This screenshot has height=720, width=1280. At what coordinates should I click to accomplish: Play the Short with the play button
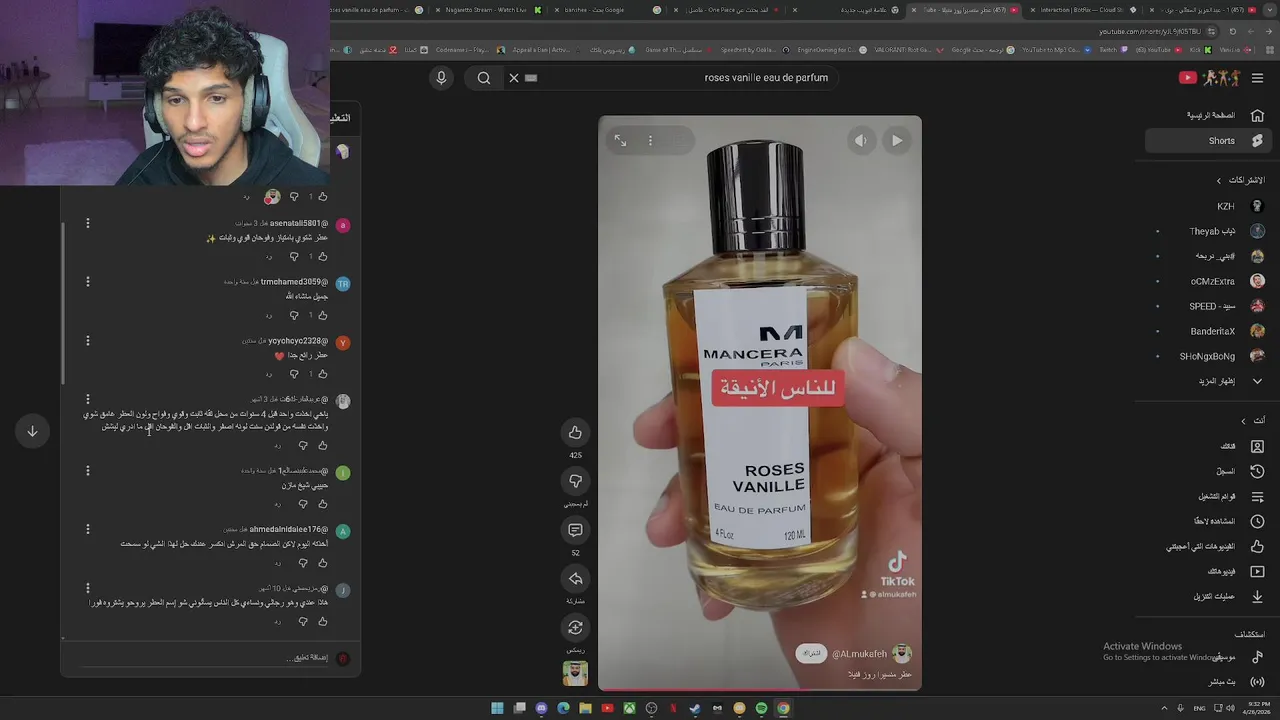point(897,141)
